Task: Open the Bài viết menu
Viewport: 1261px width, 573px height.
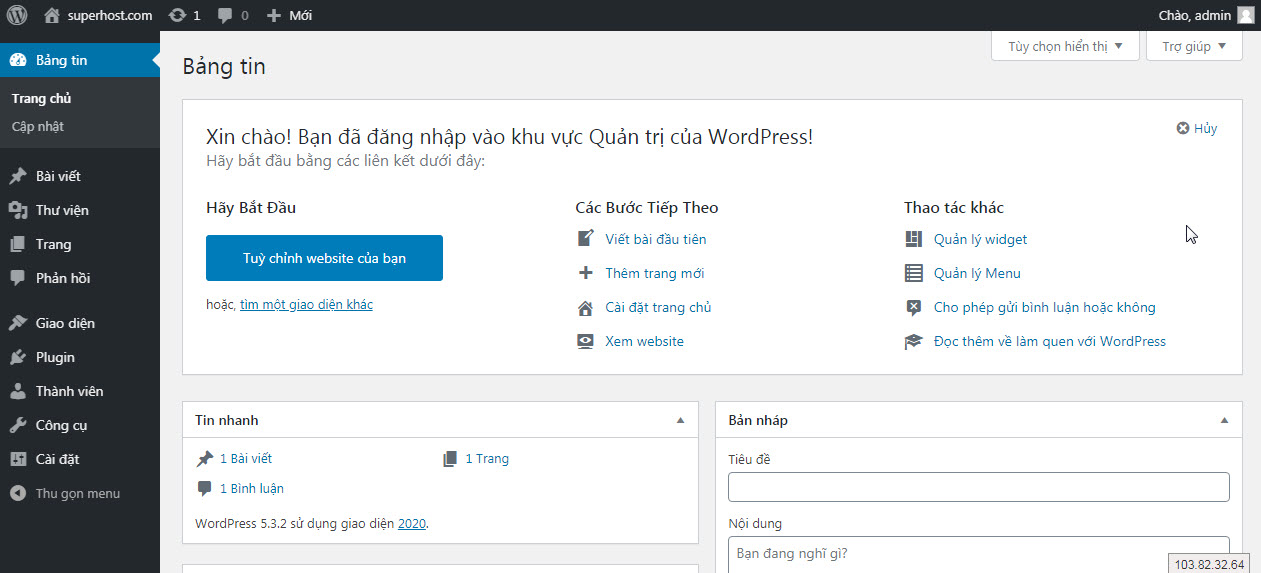Action: [58, 176]
